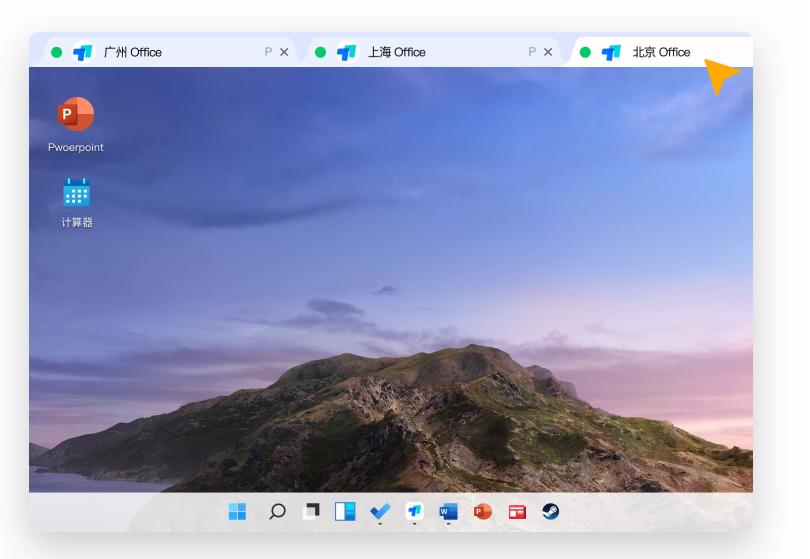Launch Steam from the taskbar
810x559 pixels.
551,512
